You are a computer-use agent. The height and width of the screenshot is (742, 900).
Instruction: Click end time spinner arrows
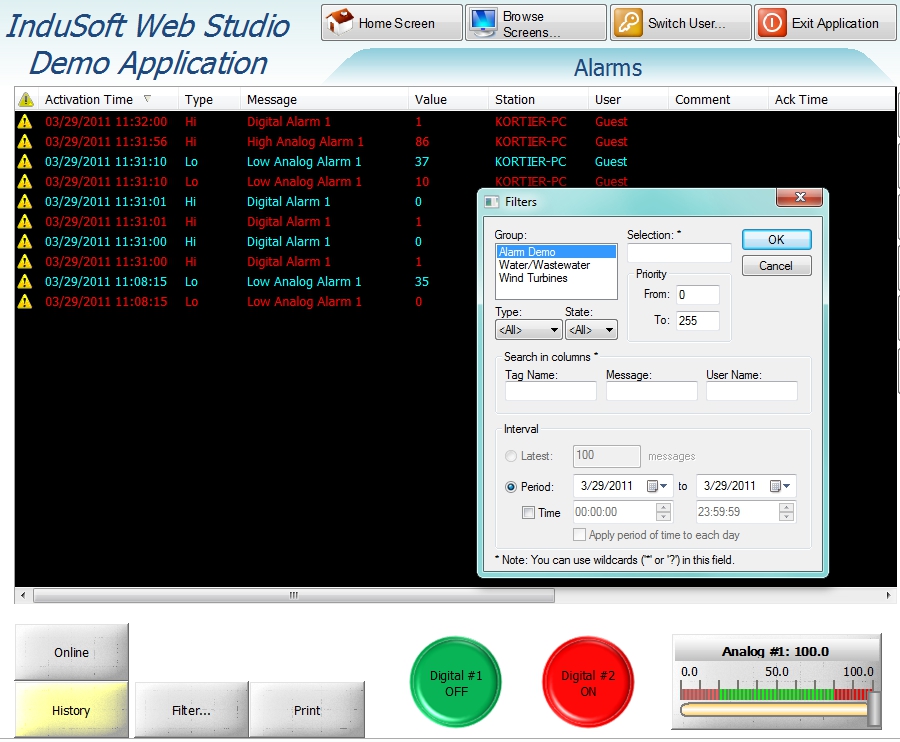786,512
